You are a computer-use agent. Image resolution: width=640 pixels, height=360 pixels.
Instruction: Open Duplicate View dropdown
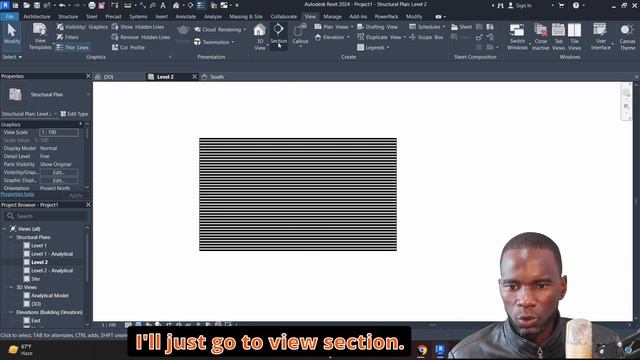(381, 37)
